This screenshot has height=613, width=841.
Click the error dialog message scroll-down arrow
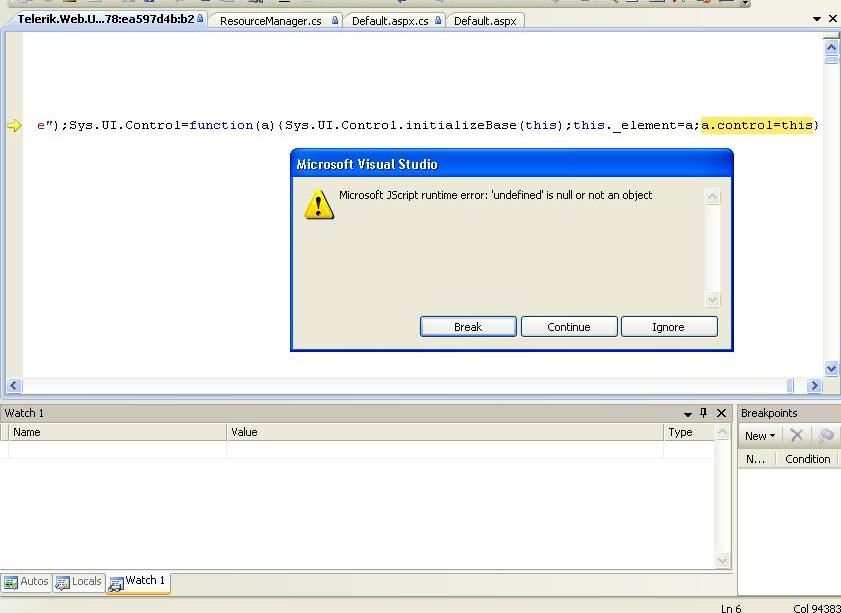[x=712, y=300]
